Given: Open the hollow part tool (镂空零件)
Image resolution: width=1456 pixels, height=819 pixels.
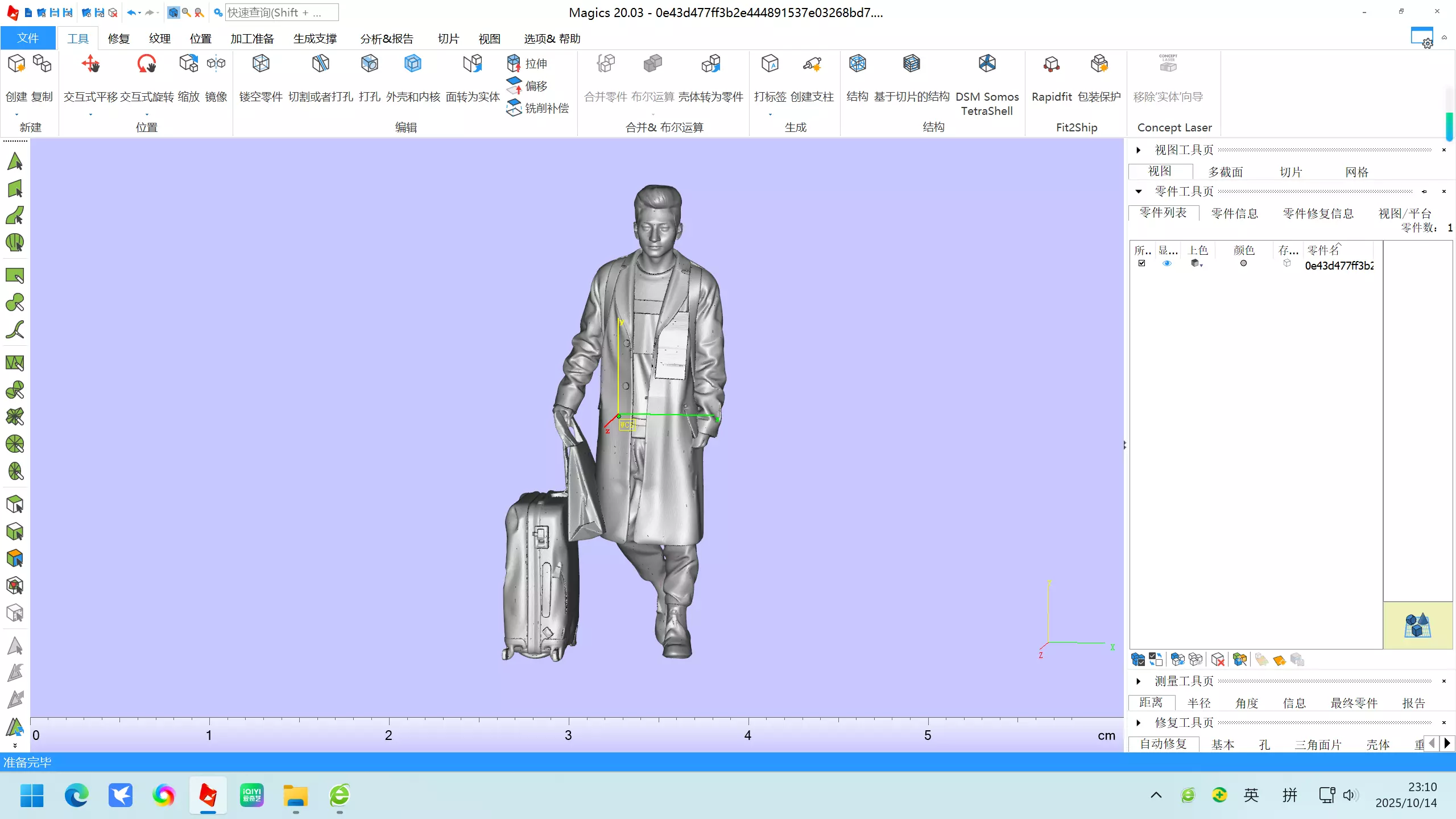Looking at the screenshot, I should [x=261, y=78].
